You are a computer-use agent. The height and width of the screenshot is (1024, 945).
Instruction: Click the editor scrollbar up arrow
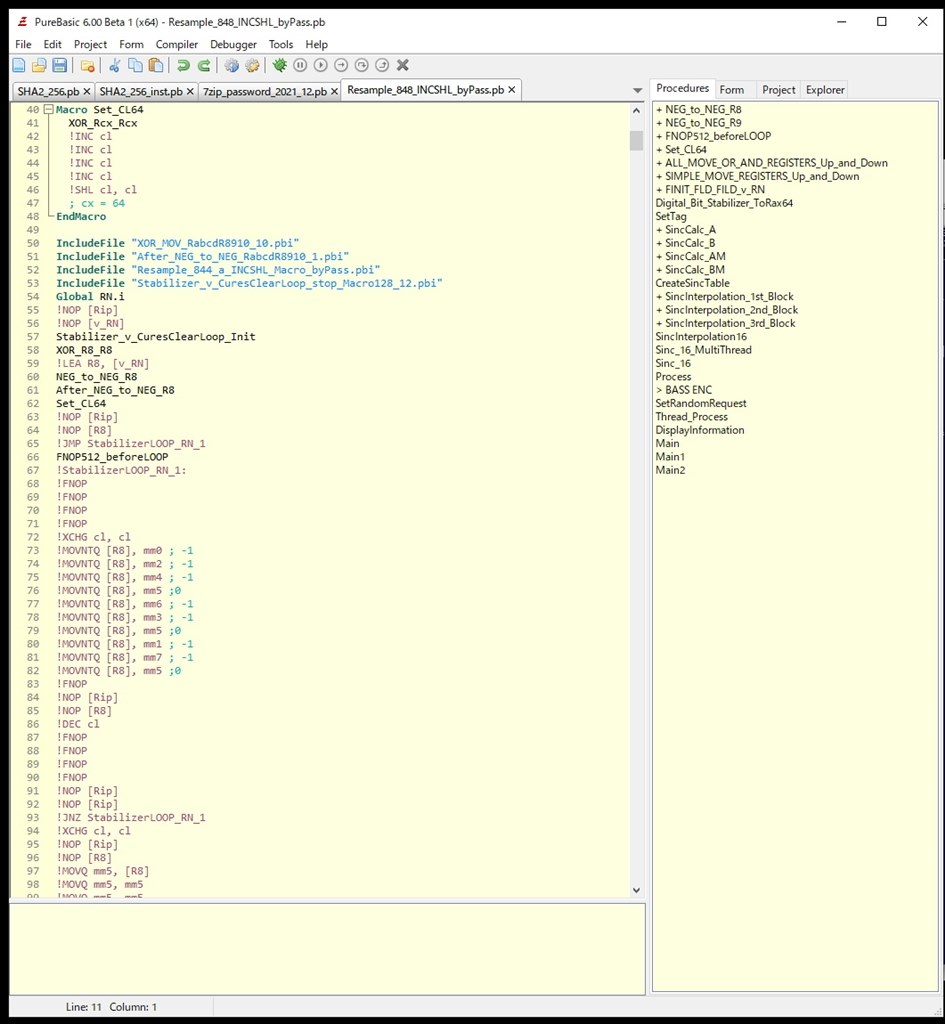(636, 111)
